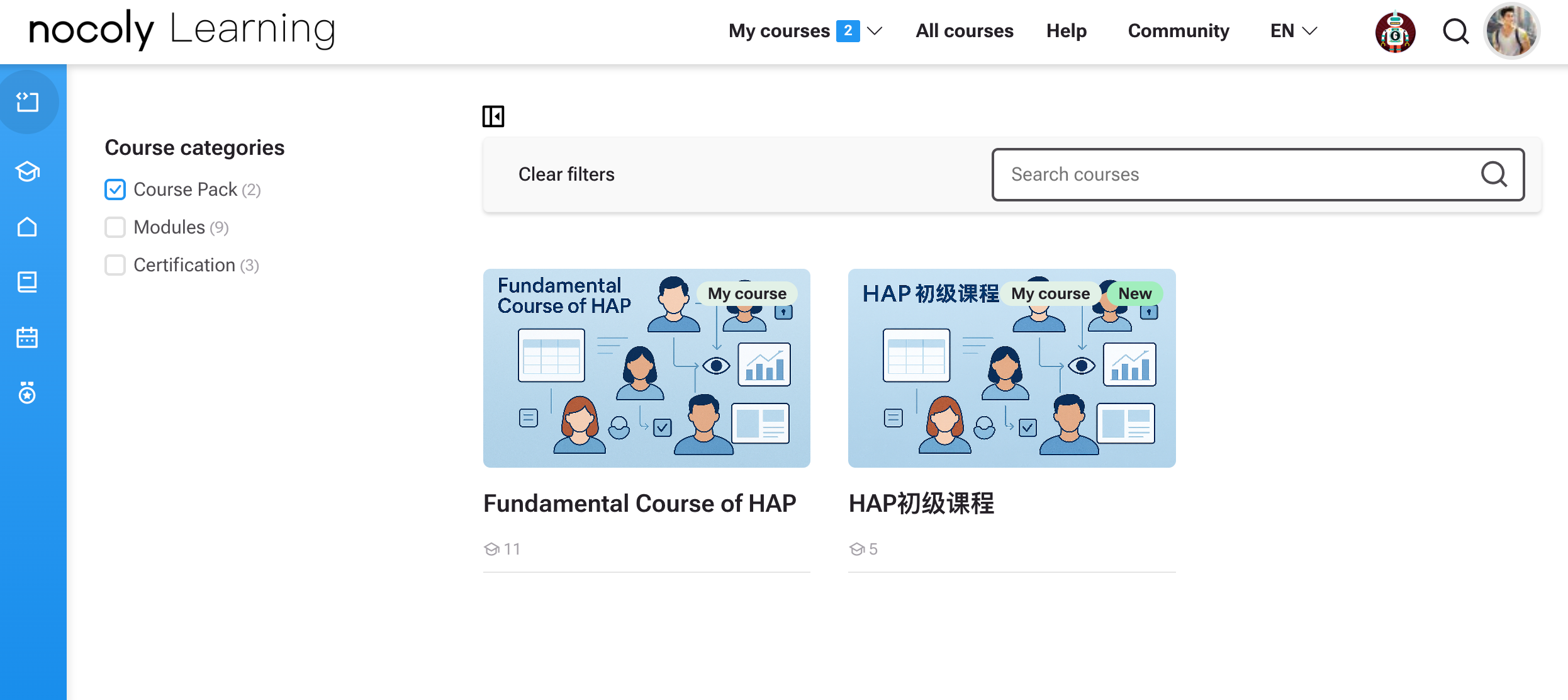Click the Course categories heading
The image size is (1568, 700).
194,147
